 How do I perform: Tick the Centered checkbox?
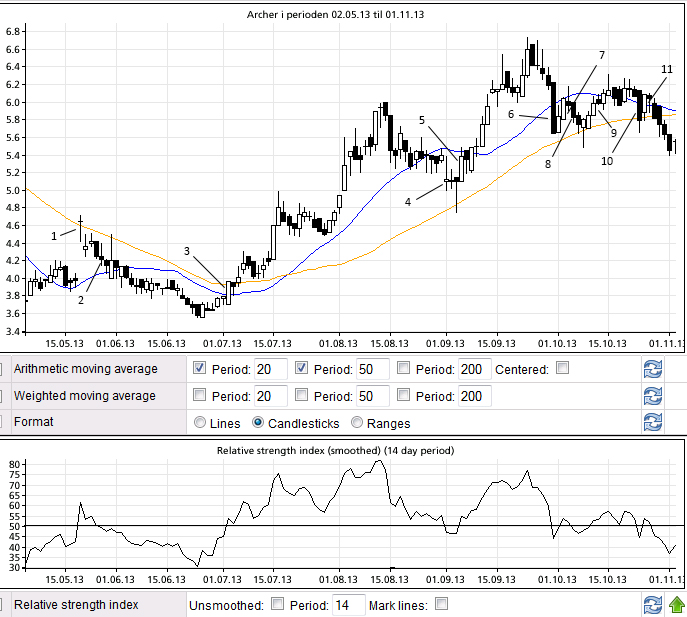562,368
